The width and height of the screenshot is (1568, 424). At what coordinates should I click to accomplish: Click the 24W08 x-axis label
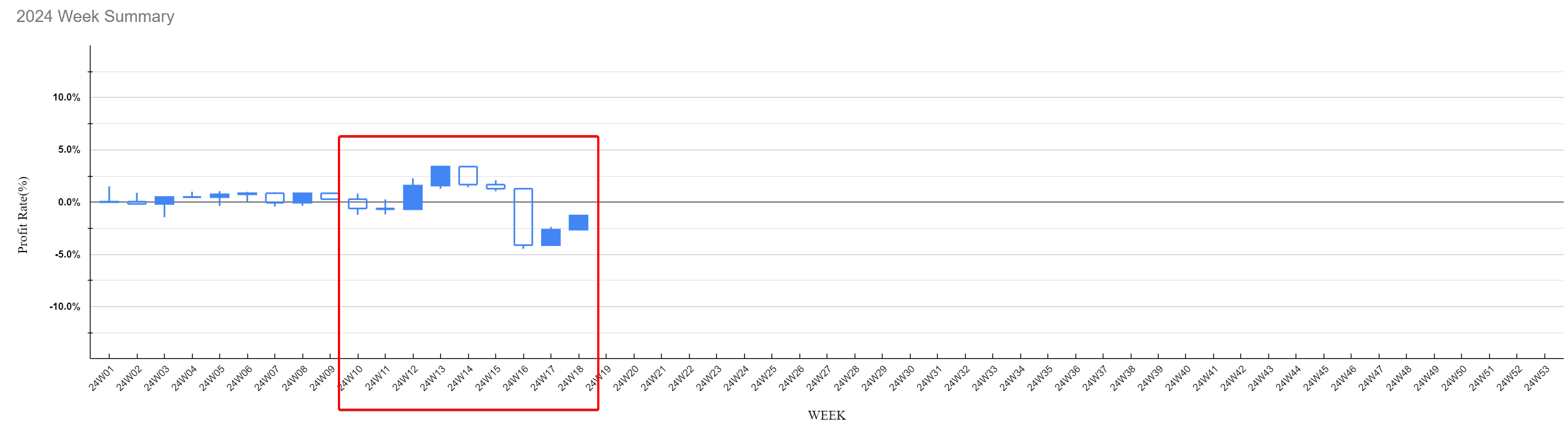294,378
